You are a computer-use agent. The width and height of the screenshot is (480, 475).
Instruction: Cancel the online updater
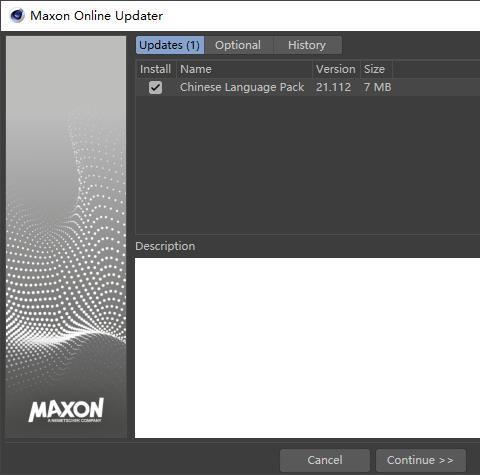pos(325,460)
